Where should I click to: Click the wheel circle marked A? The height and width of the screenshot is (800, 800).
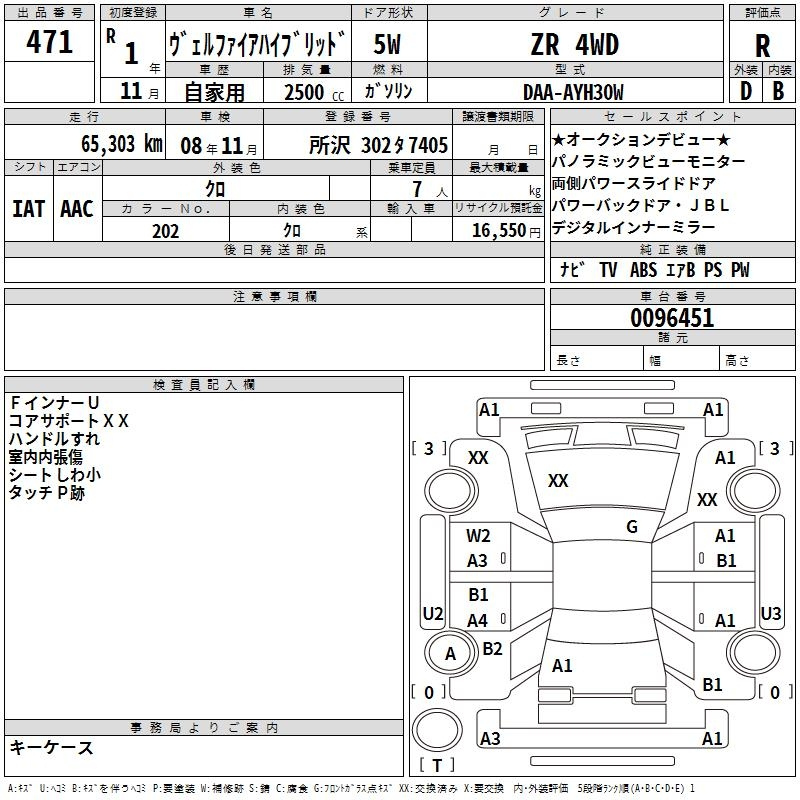[x=451, y=653]
